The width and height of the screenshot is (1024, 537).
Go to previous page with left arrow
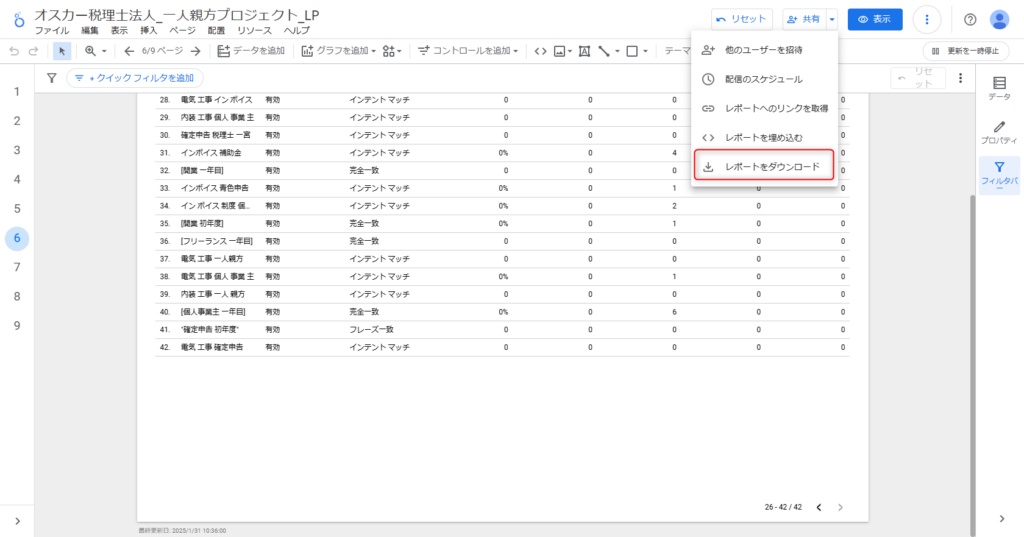[129, 50]
